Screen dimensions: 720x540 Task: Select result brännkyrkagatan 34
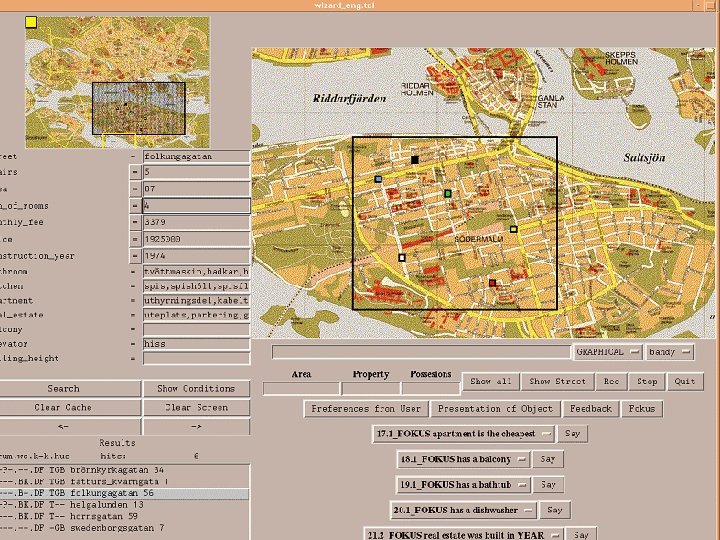(x=124, y=470)
